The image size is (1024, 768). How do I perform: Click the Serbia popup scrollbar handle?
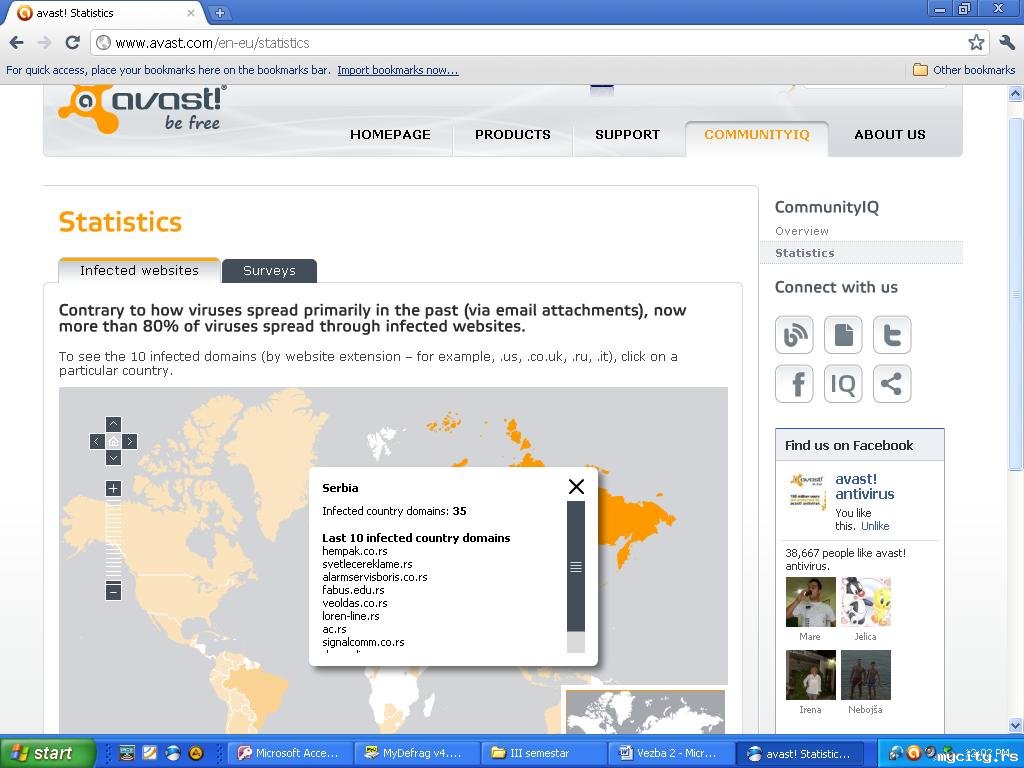point(576,566)
